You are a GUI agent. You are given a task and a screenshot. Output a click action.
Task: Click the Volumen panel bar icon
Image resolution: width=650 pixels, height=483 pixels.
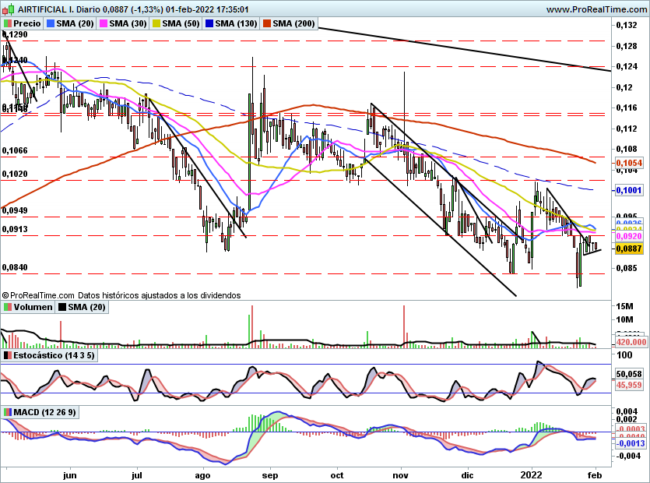coord(8,308)
